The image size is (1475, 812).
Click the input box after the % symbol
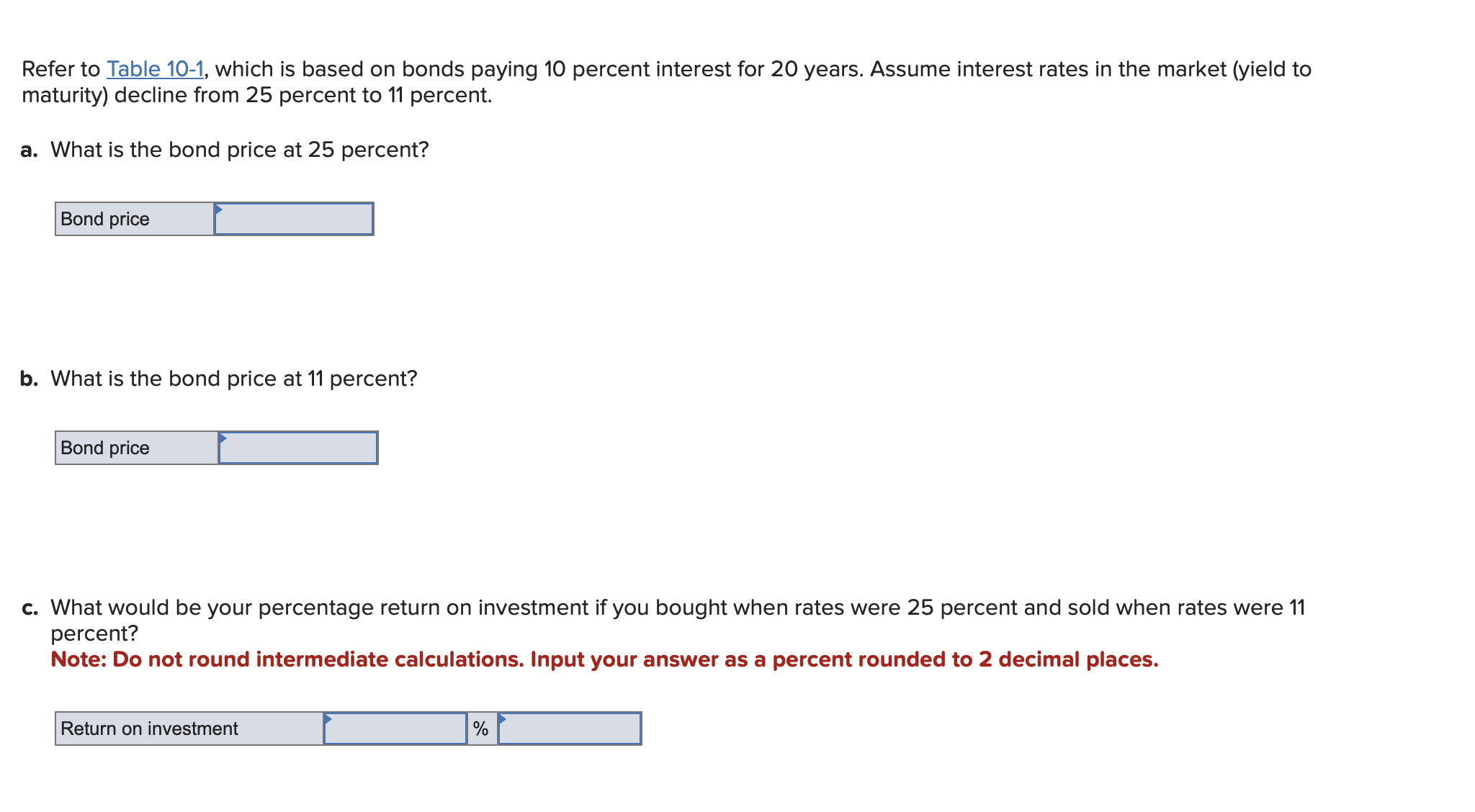pyautogui.click(x=569, y=728)
